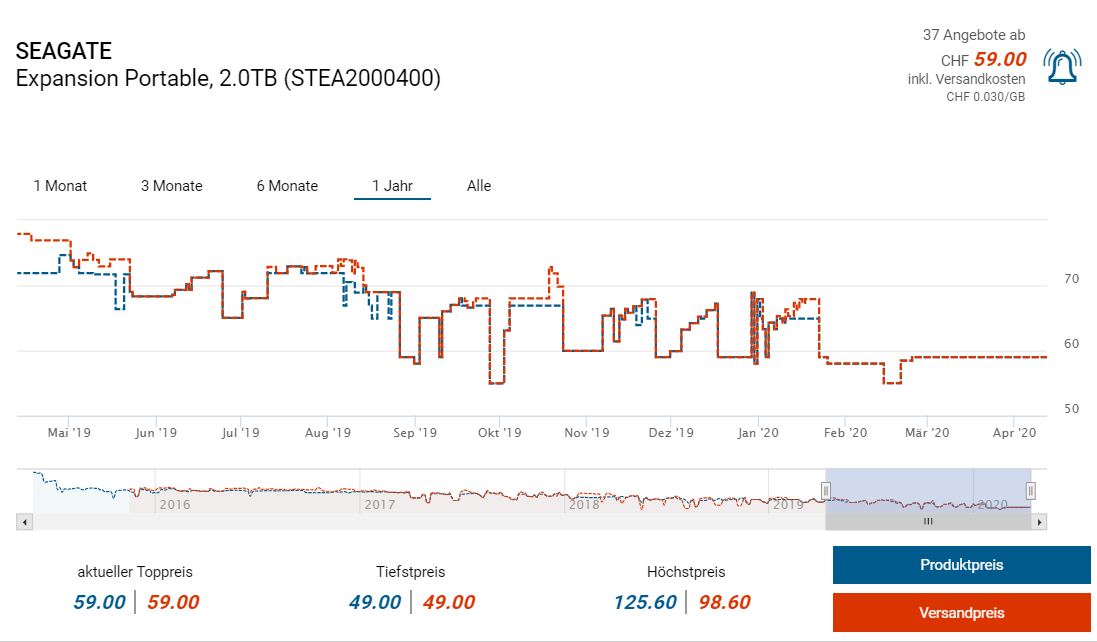Click the SEAGATE brand title

[x=64, y=51]
